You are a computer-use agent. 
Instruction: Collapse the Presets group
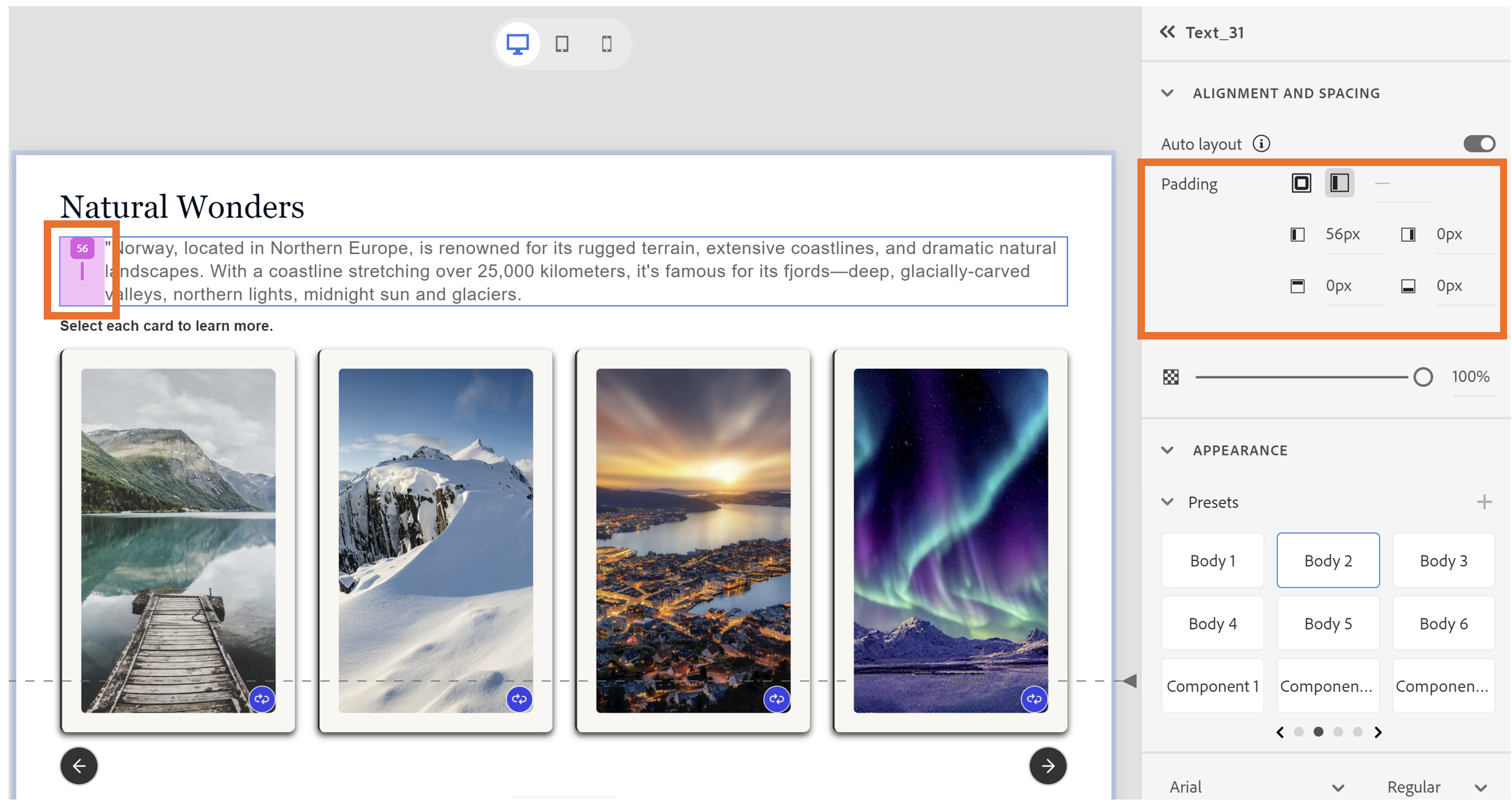1167,502
